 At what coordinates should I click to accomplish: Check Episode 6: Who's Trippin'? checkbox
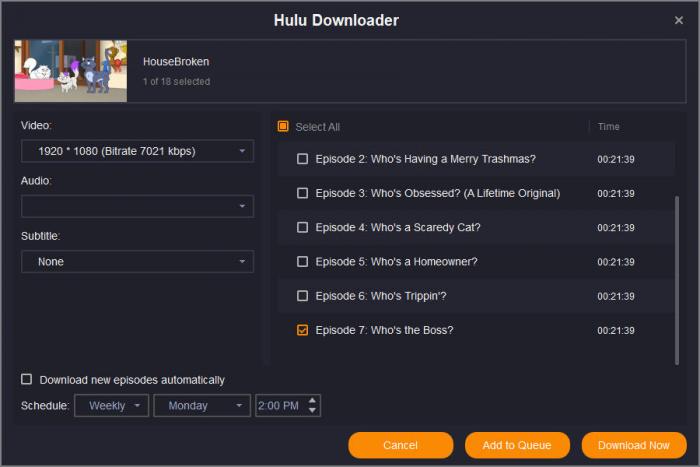[302, 296]
